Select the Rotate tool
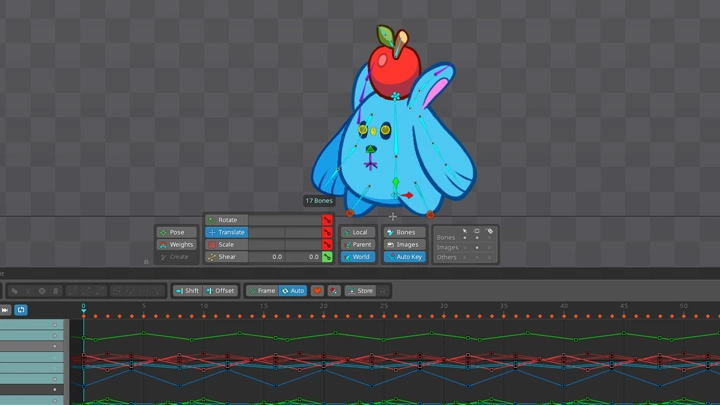The height and width of the screenshot is (405, 720). (x=226, y=220)
